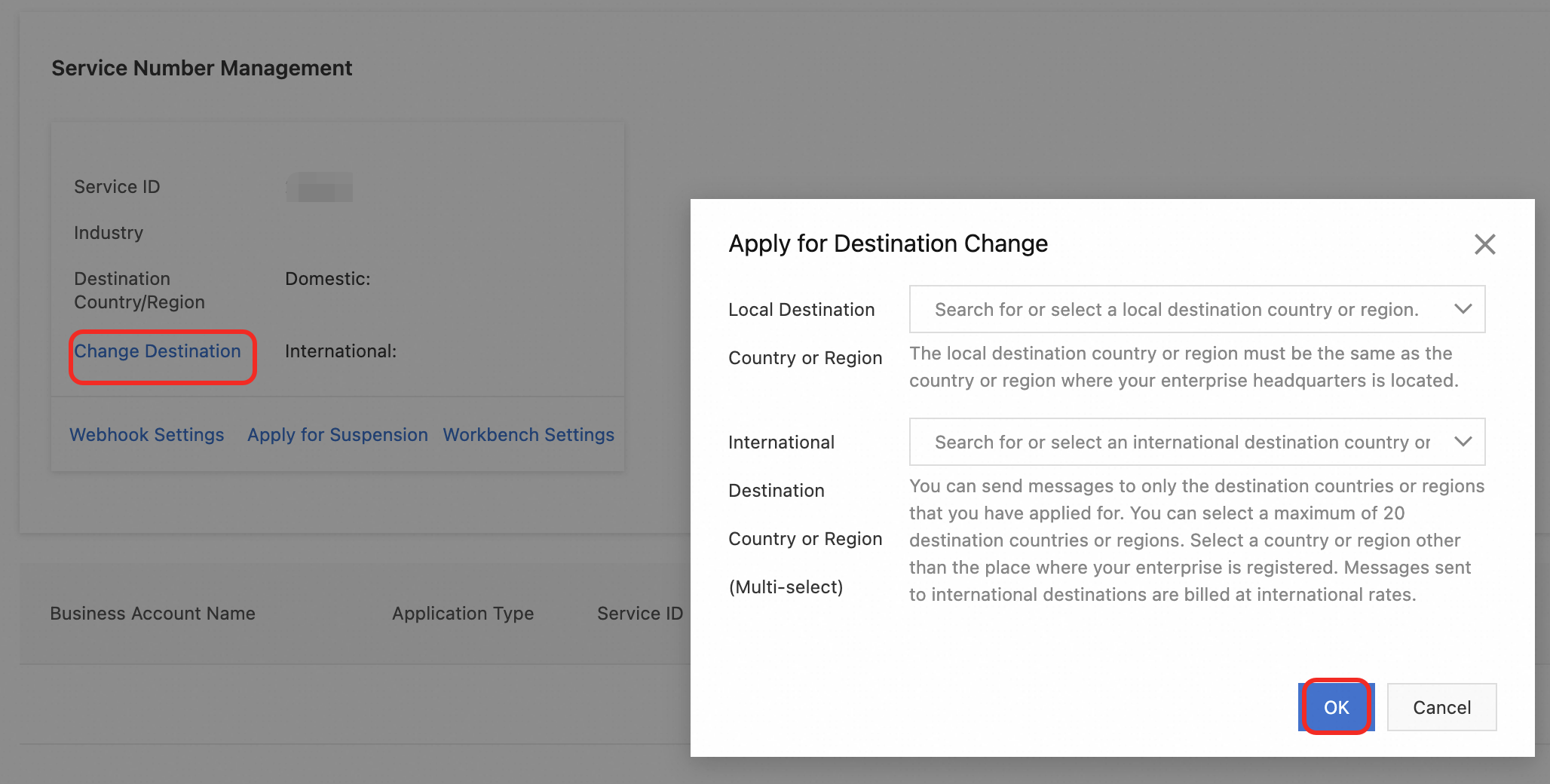Click the Service ID table column header

pos(639,614)
